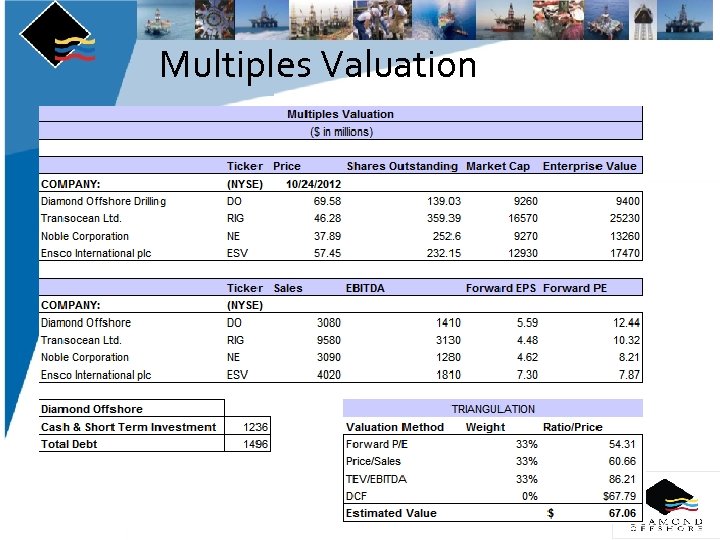Click Transocean EBITDA 3130
The image size is (720, 540).
click(448, 340)
